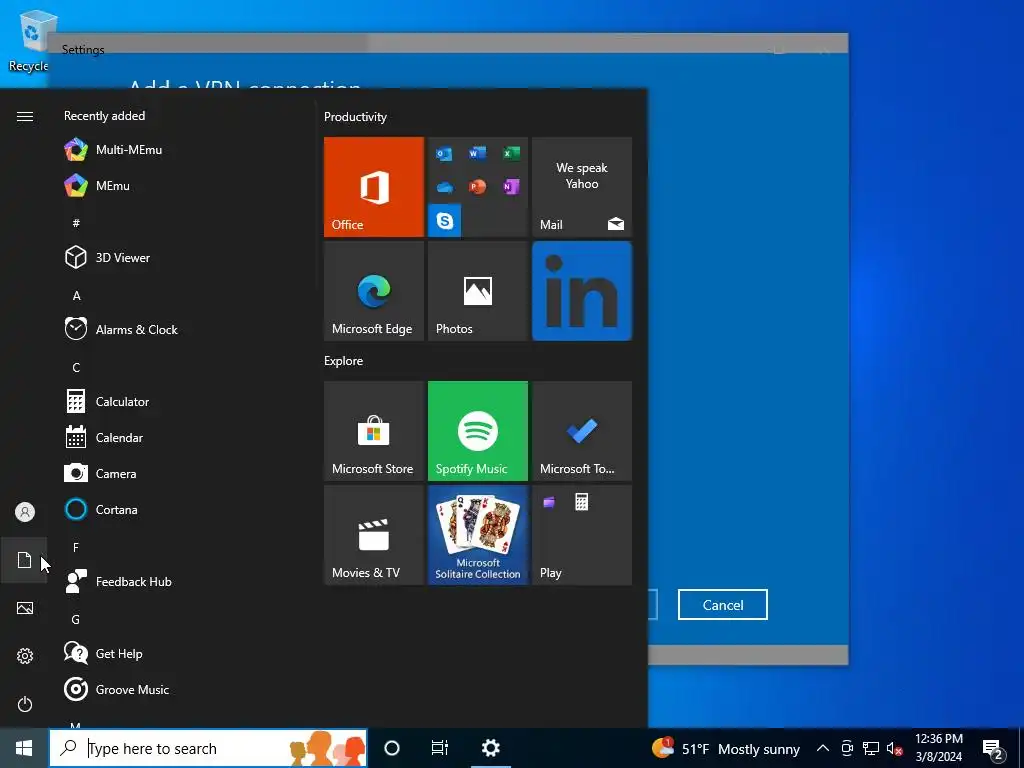Jump to letter C header
The image size is (1024, 768).
[76, 368]
